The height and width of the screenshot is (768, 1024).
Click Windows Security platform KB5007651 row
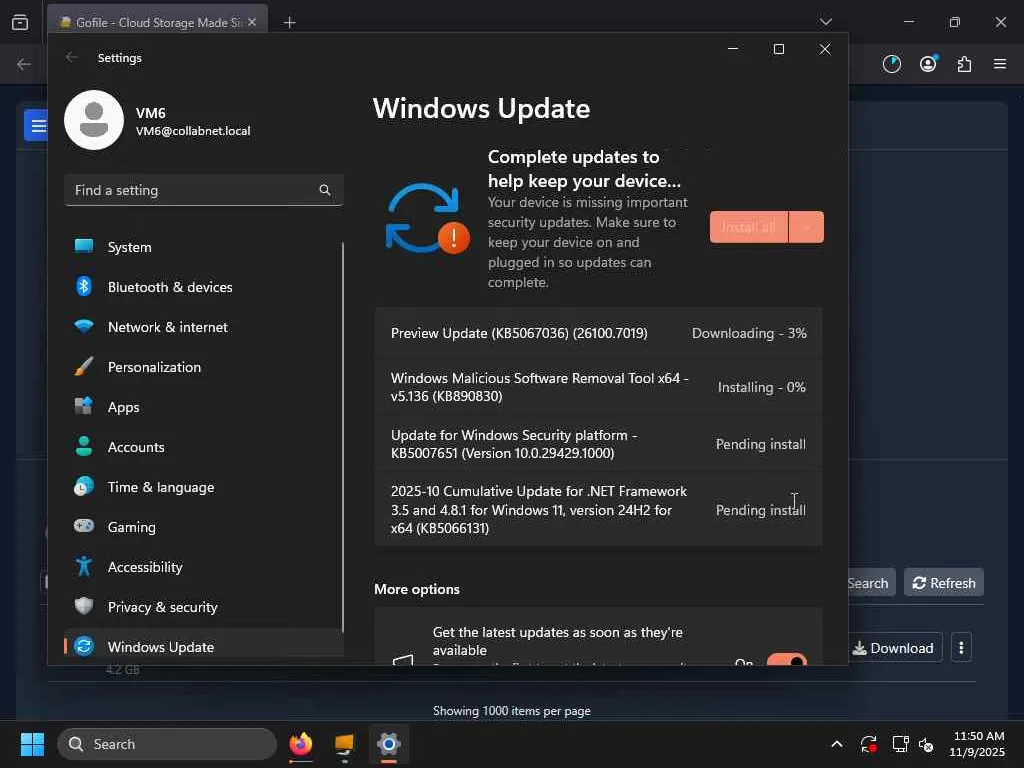click(598, 444)
